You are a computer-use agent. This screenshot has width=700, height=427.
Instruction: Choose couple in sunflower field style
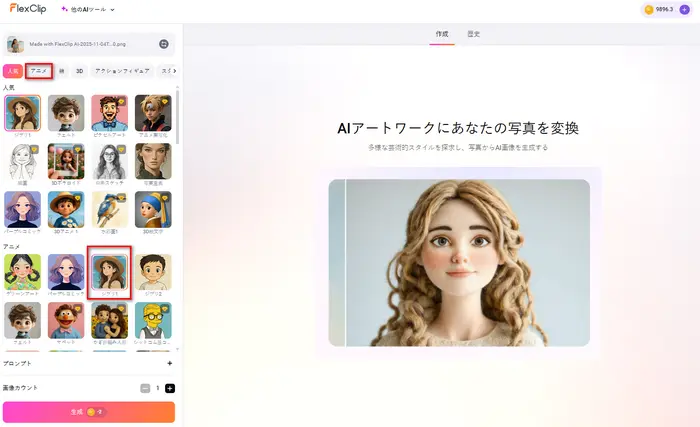point(109,320)
